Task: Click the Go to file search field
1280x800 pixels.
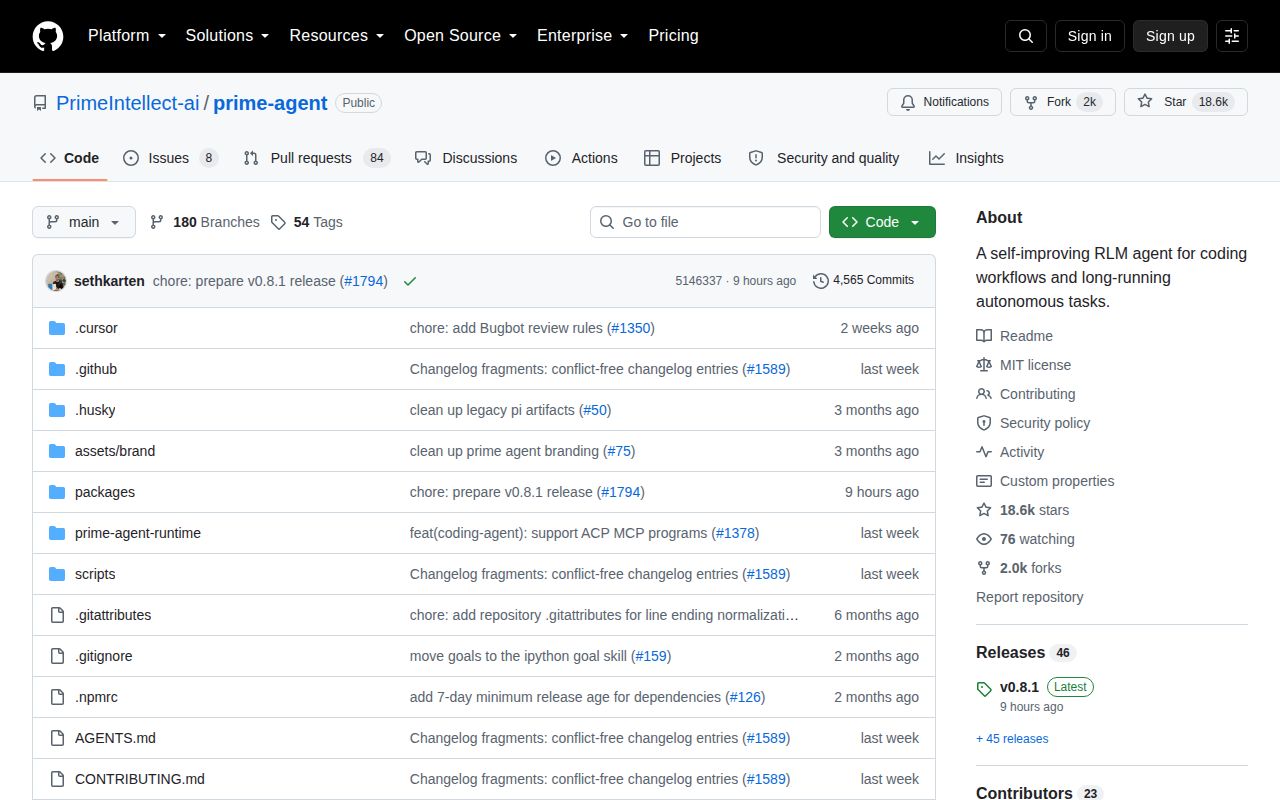Action: click(705, 222)
